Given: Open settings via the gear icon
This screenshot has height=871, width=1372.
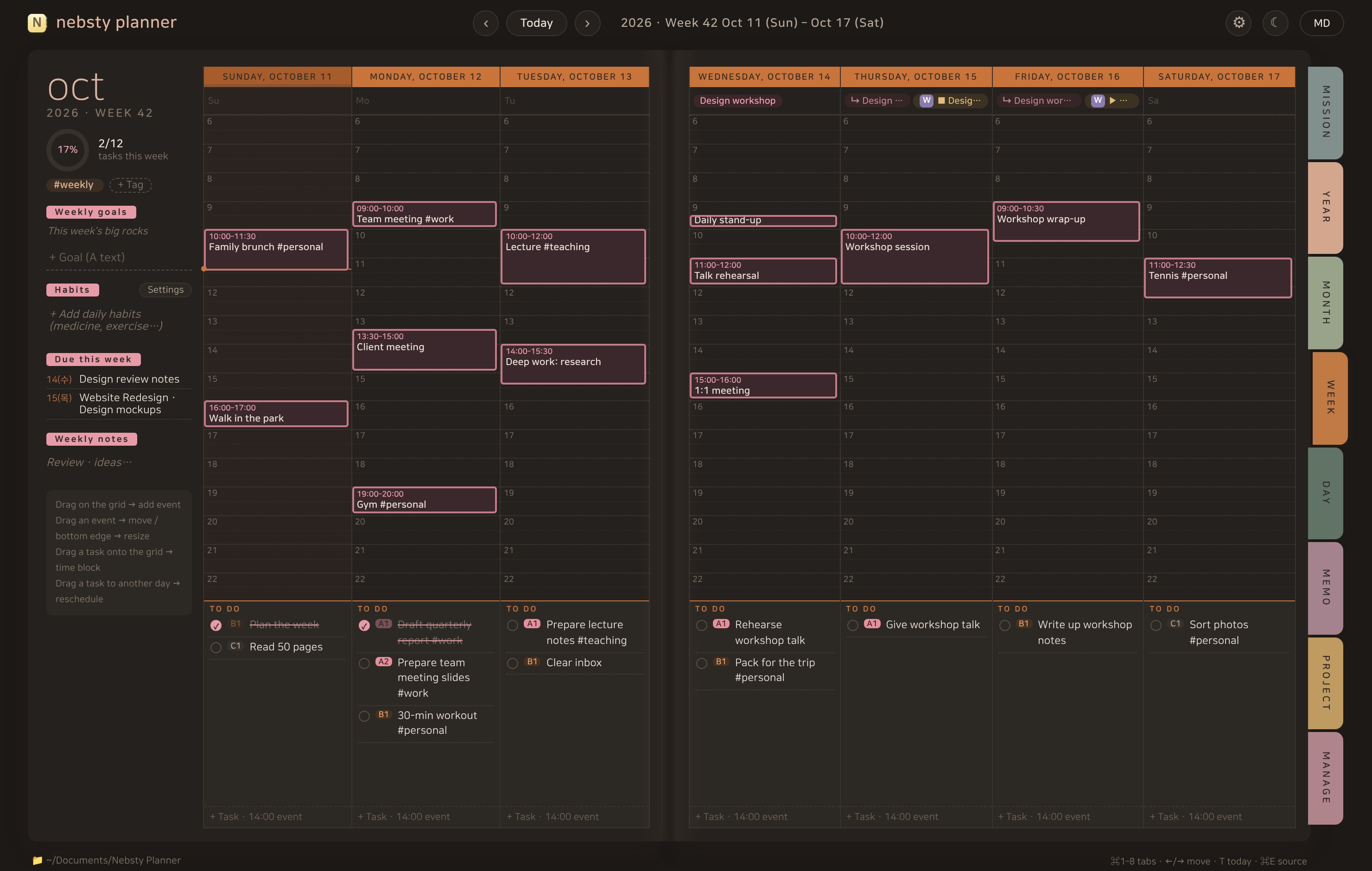Looking at the screenshot, I should tap(1238, 23).
